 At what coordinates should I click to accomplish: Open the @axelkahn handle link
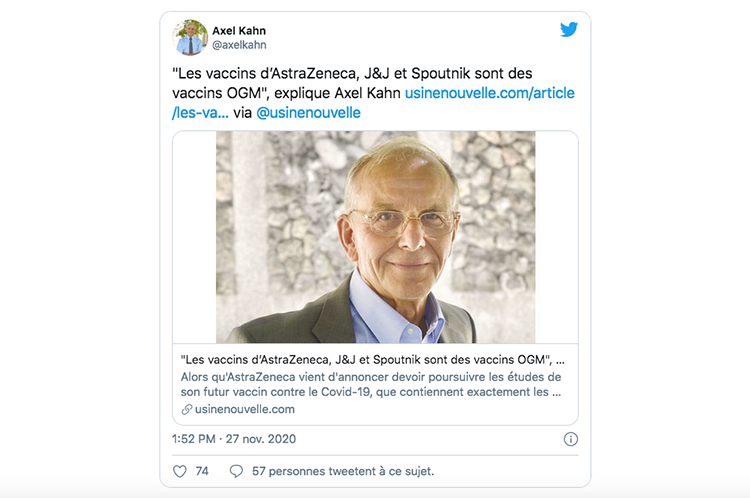click(239, 45)
